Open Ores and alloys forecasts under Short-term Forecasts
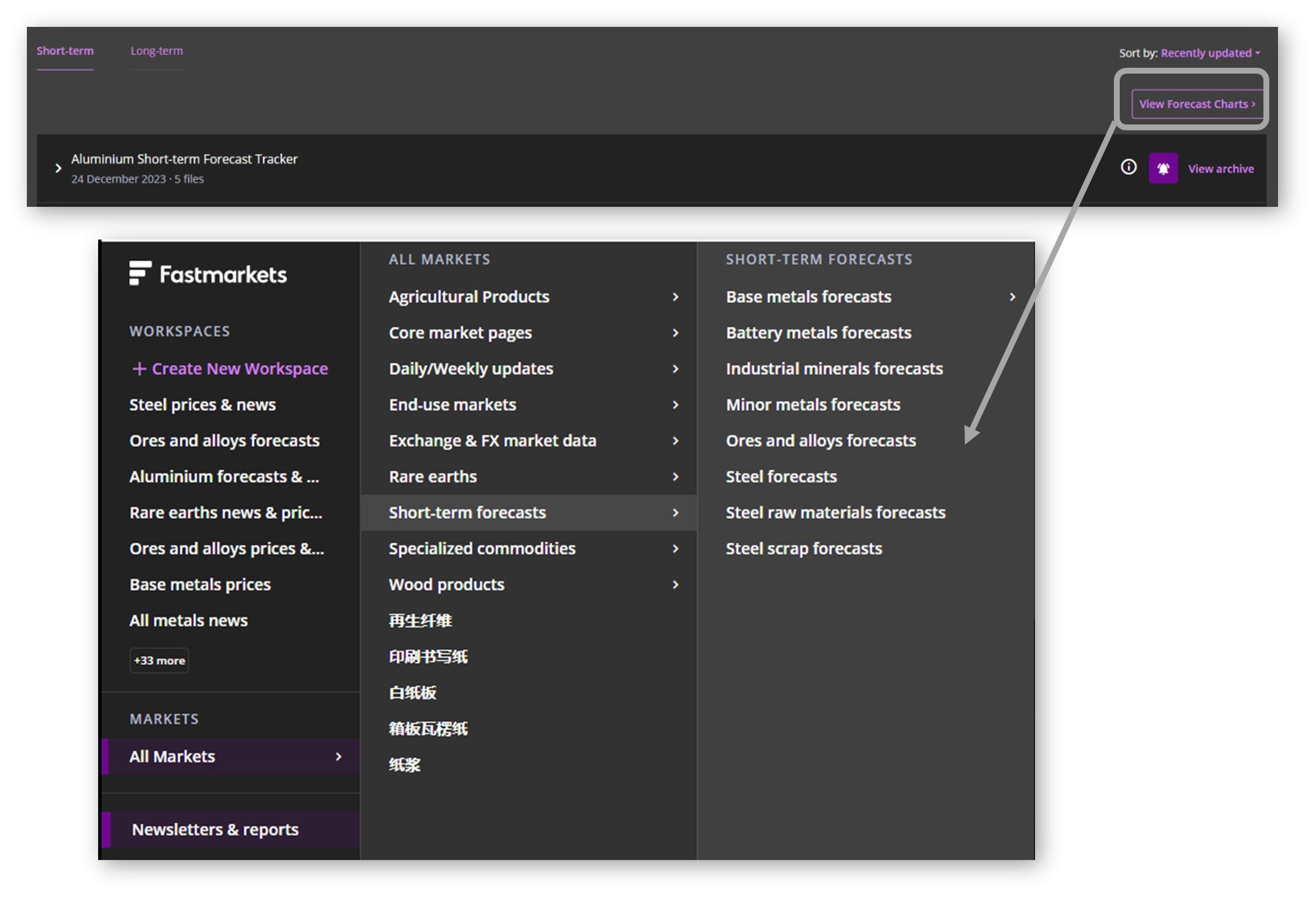This screenshot has width=1316, height=898. pyautogui.click(x=821, y=441)
